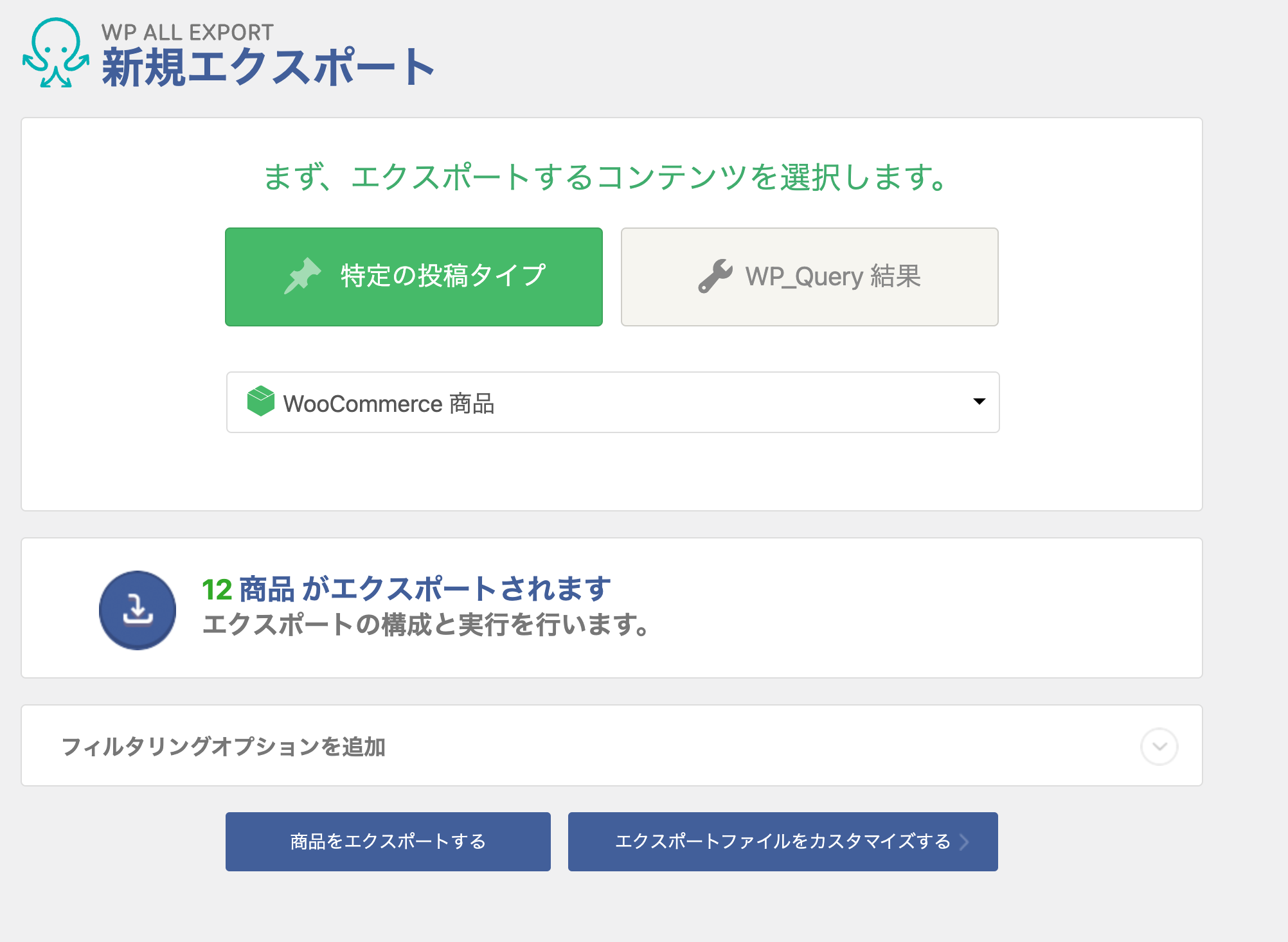Click the WP All Export octopus logo
This screenshot has height=942, width=1288.
(56, 53)
